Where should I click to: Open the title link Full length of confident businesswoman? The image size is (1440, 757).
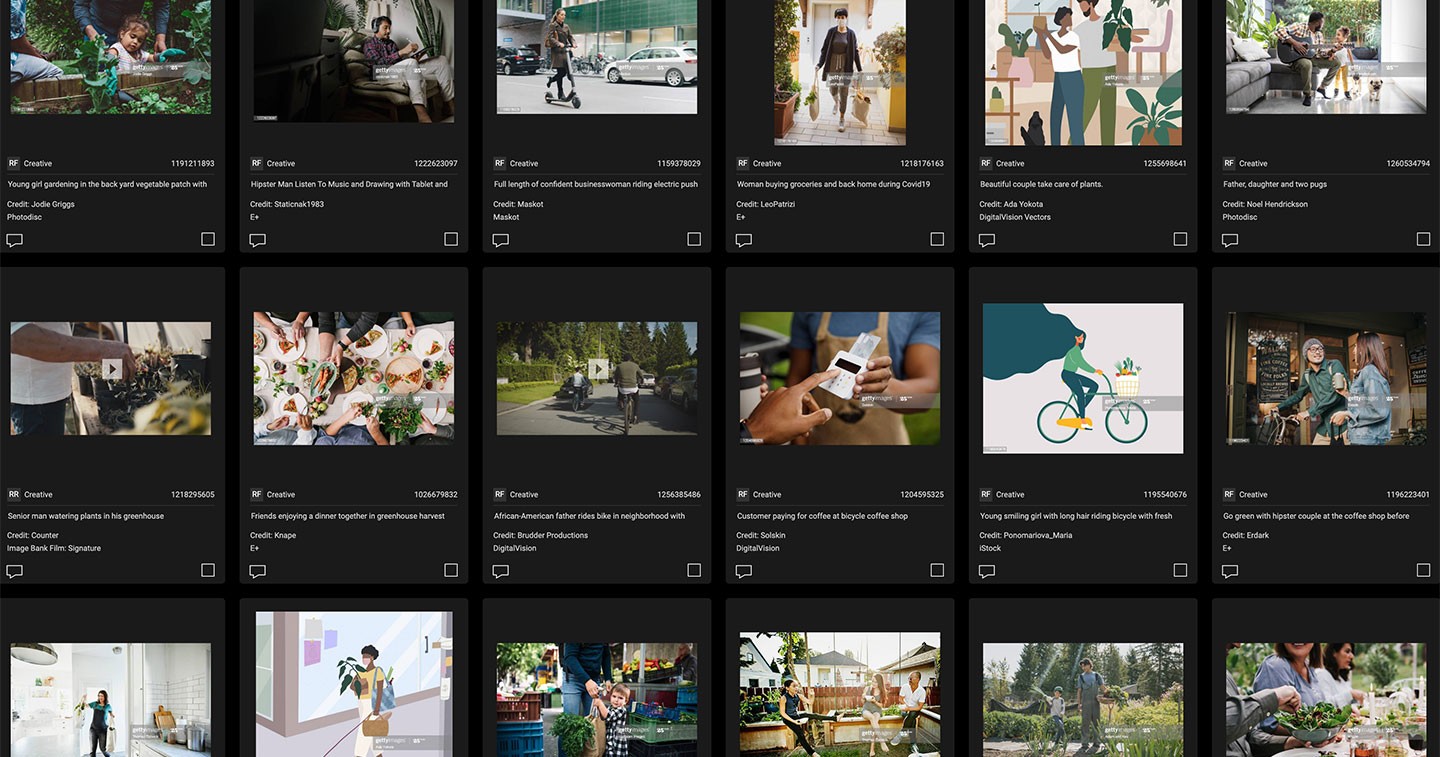596,184
